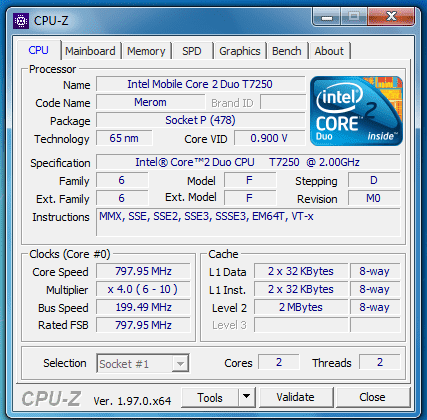Expand the Socket #1 selection combo box

[x=143, y=363]
